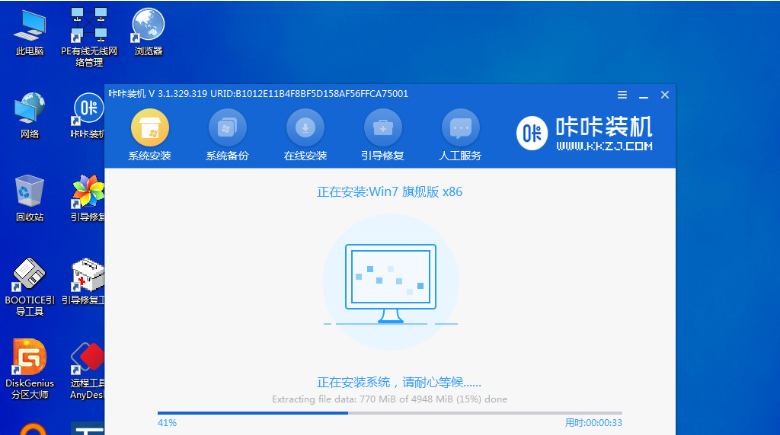
Task: Launch BOOTICE引导工具 from the desktop
Action: (29, 274)
